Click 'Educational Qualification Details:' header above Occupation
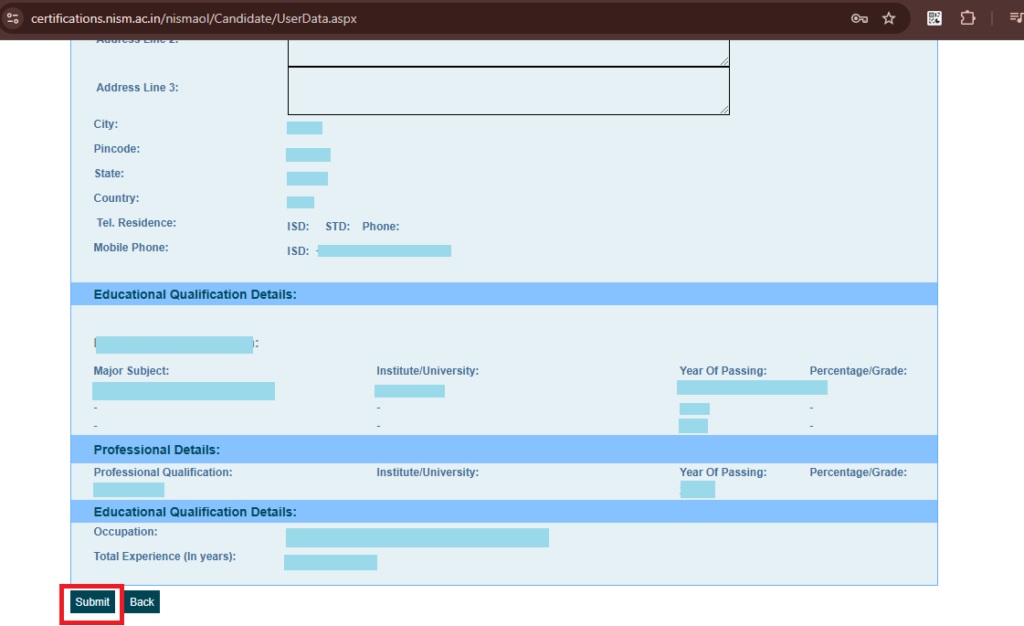Screen dimensions: 1024x626 (x=195, y=512)
